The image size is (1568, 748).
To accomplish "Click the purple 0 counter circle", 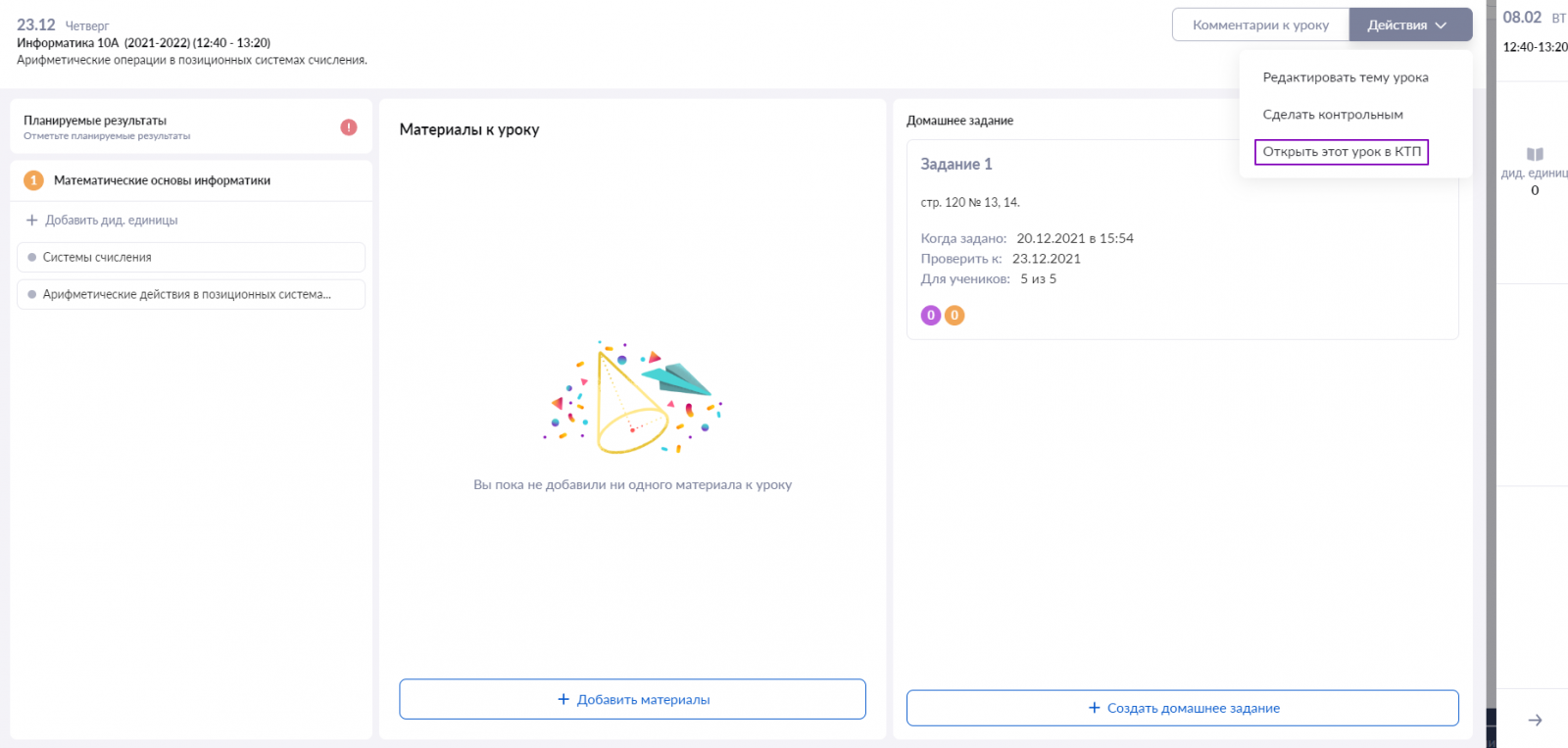I will [x=931, y=315].
